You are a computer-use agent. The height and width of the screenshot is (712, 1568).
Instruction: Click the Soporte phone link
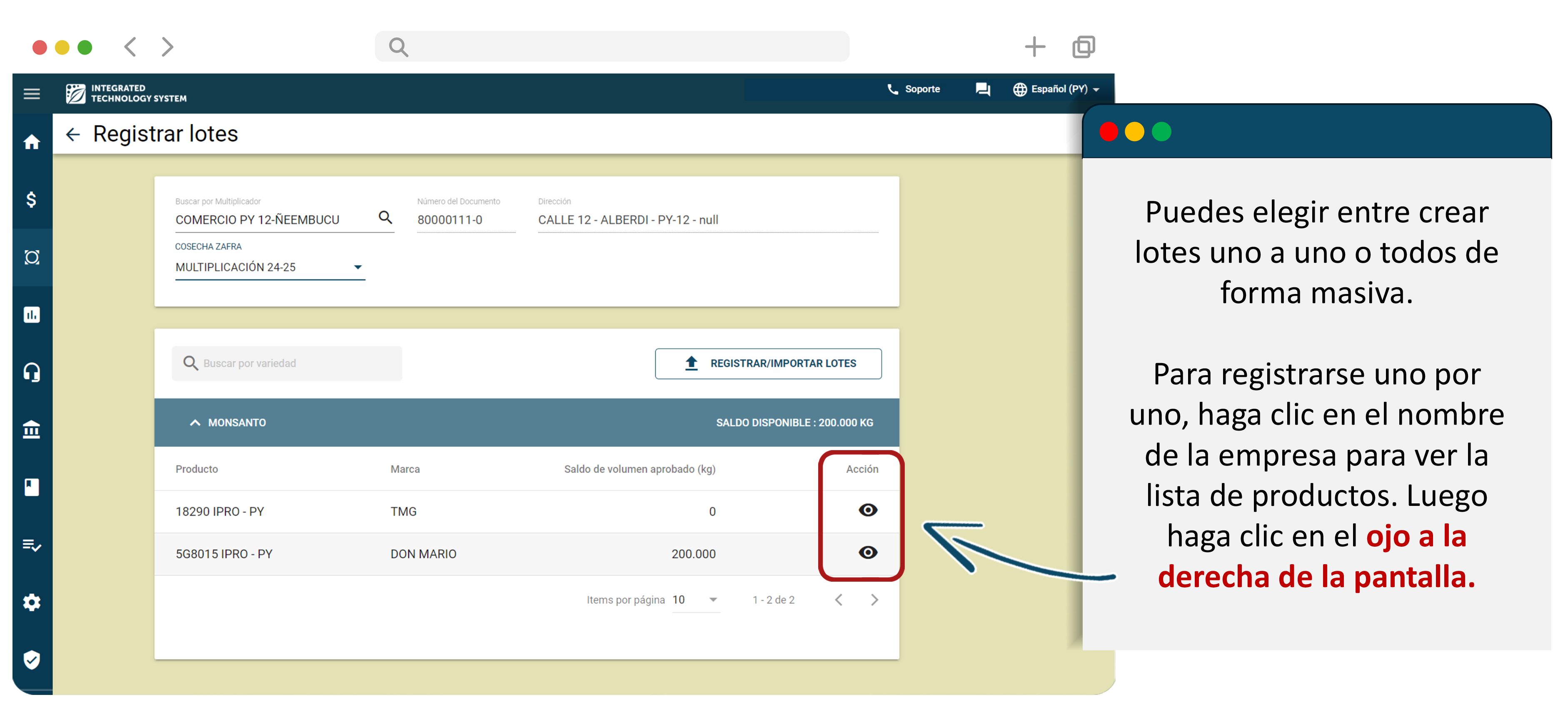point(914,90)
